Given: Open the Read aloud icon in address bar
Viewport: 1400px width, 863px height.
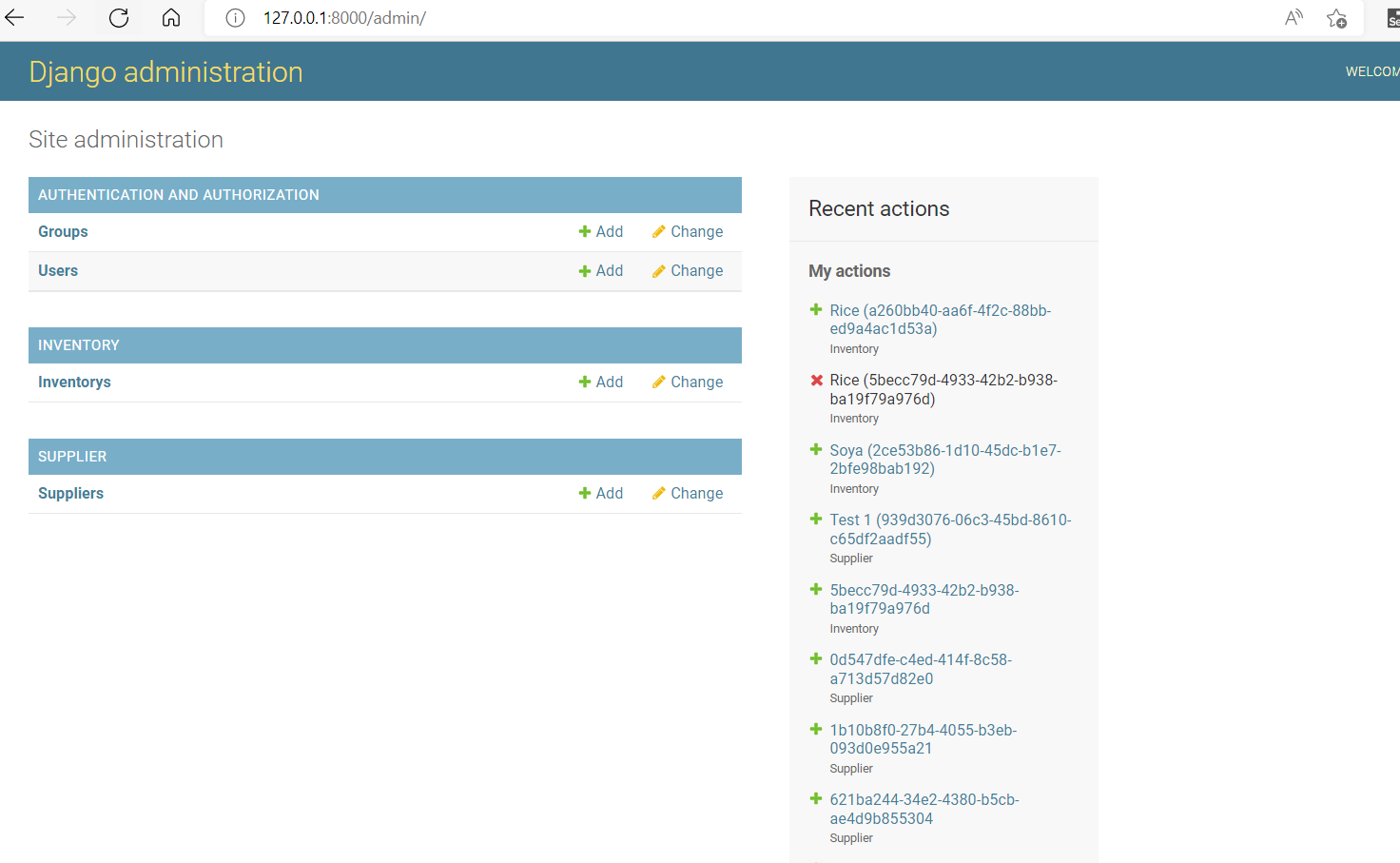Looking at the screenshot, I should 1293,18.
